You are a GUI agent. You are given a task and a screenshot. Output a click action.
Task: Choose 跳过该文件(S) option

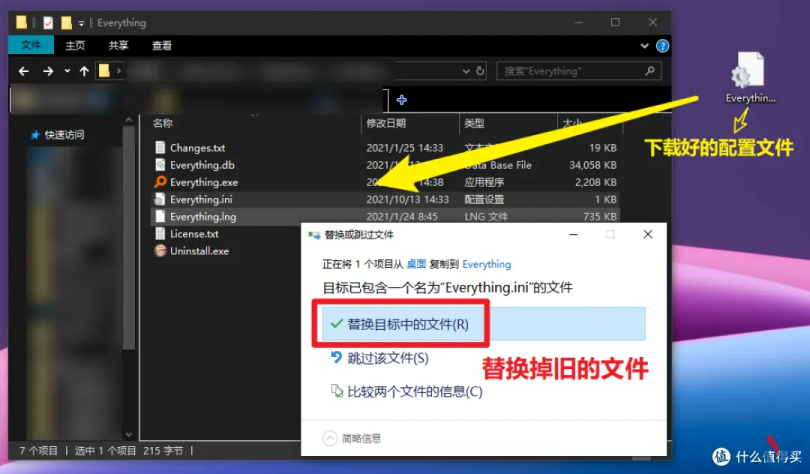click(x=387, y=358)
